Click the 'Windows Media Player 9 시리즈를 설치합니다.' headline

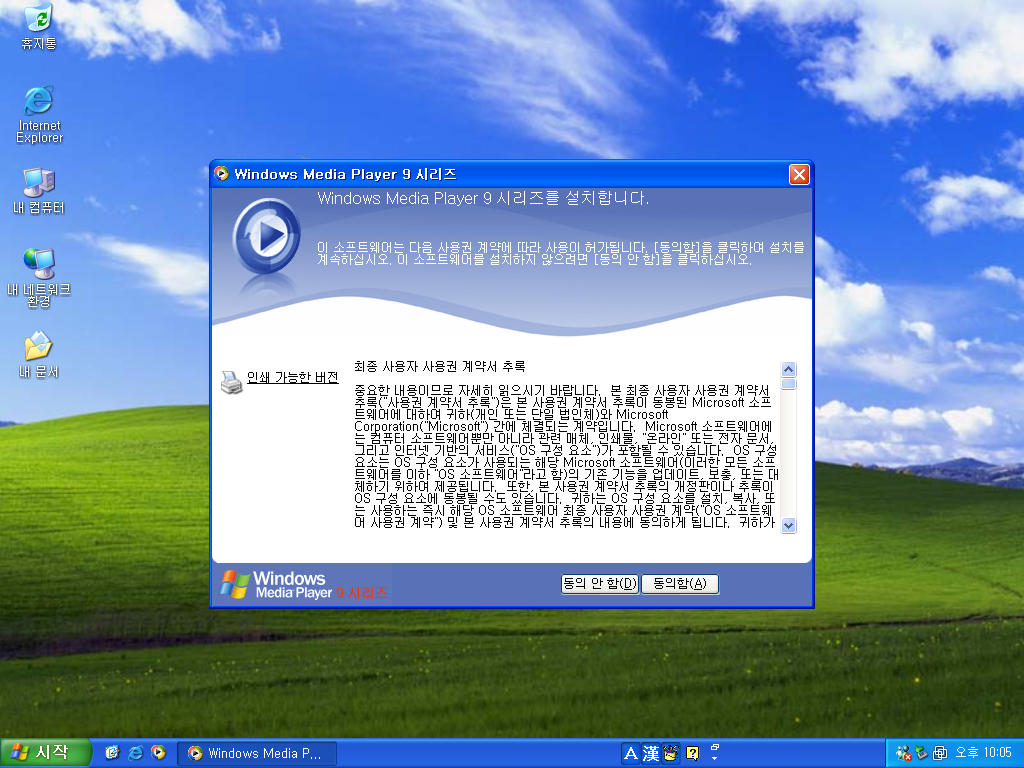click(483, 198)
